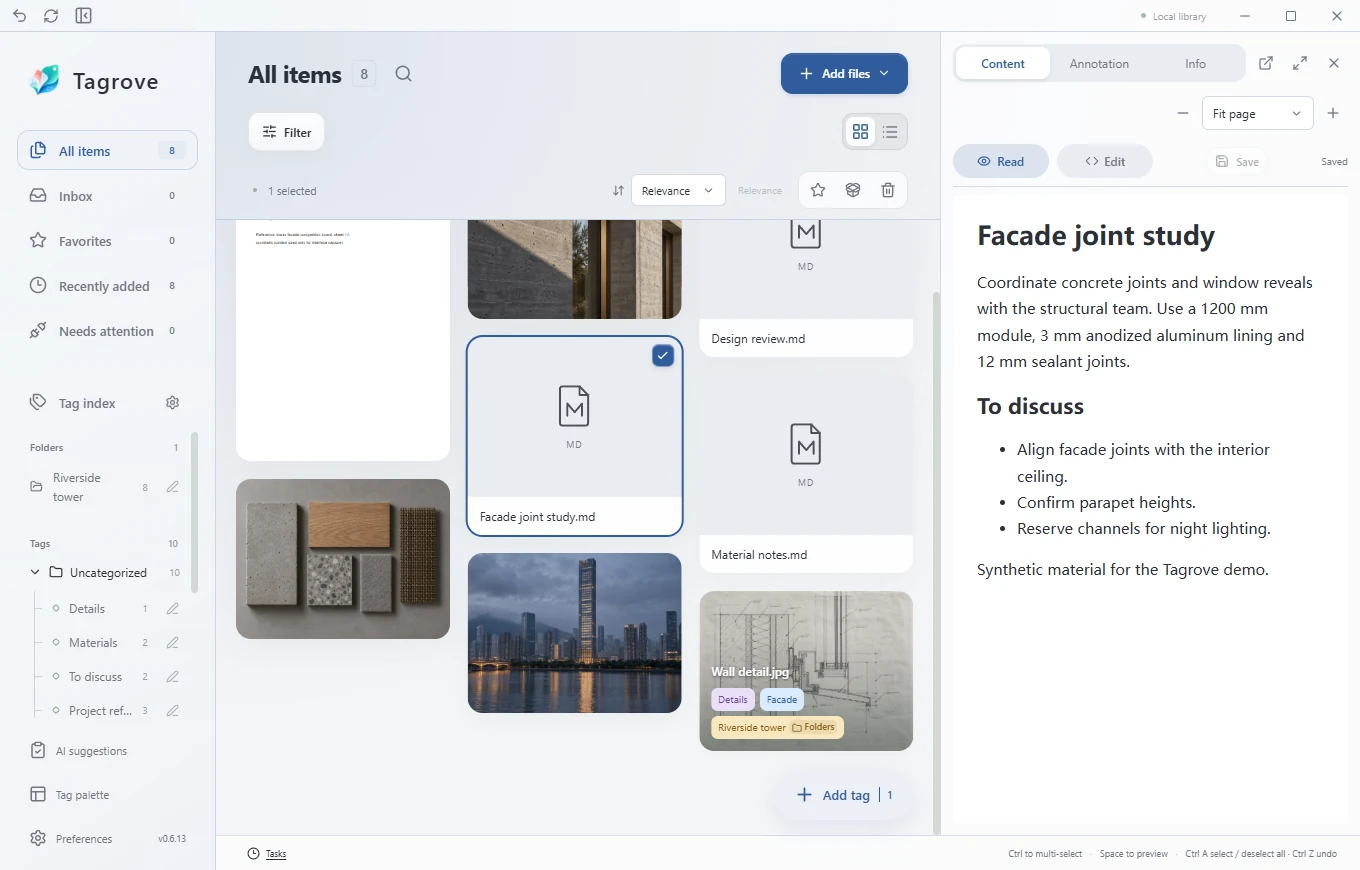Delete selected item with trash icon
This screenshot has height=870, width=1360.
(888, 190)
